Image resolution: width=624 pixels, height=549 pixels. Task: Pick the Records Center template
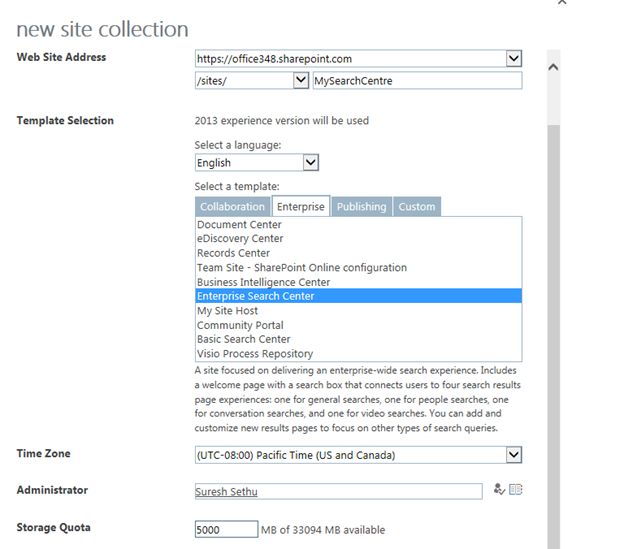[x=359, y=253]
